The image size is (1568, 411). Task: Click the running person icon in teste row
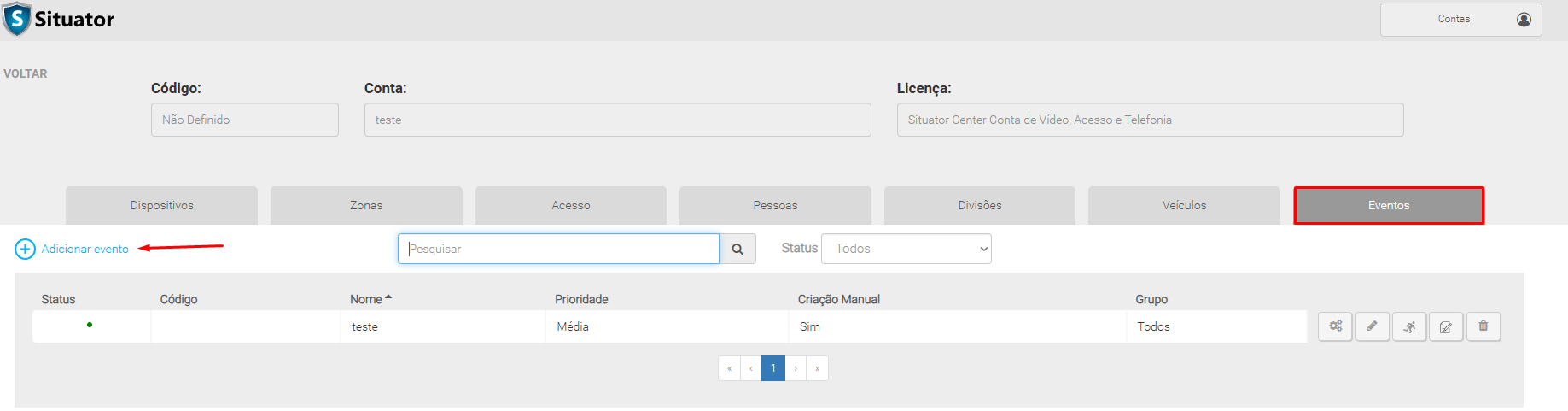(x=1409, y=326)
